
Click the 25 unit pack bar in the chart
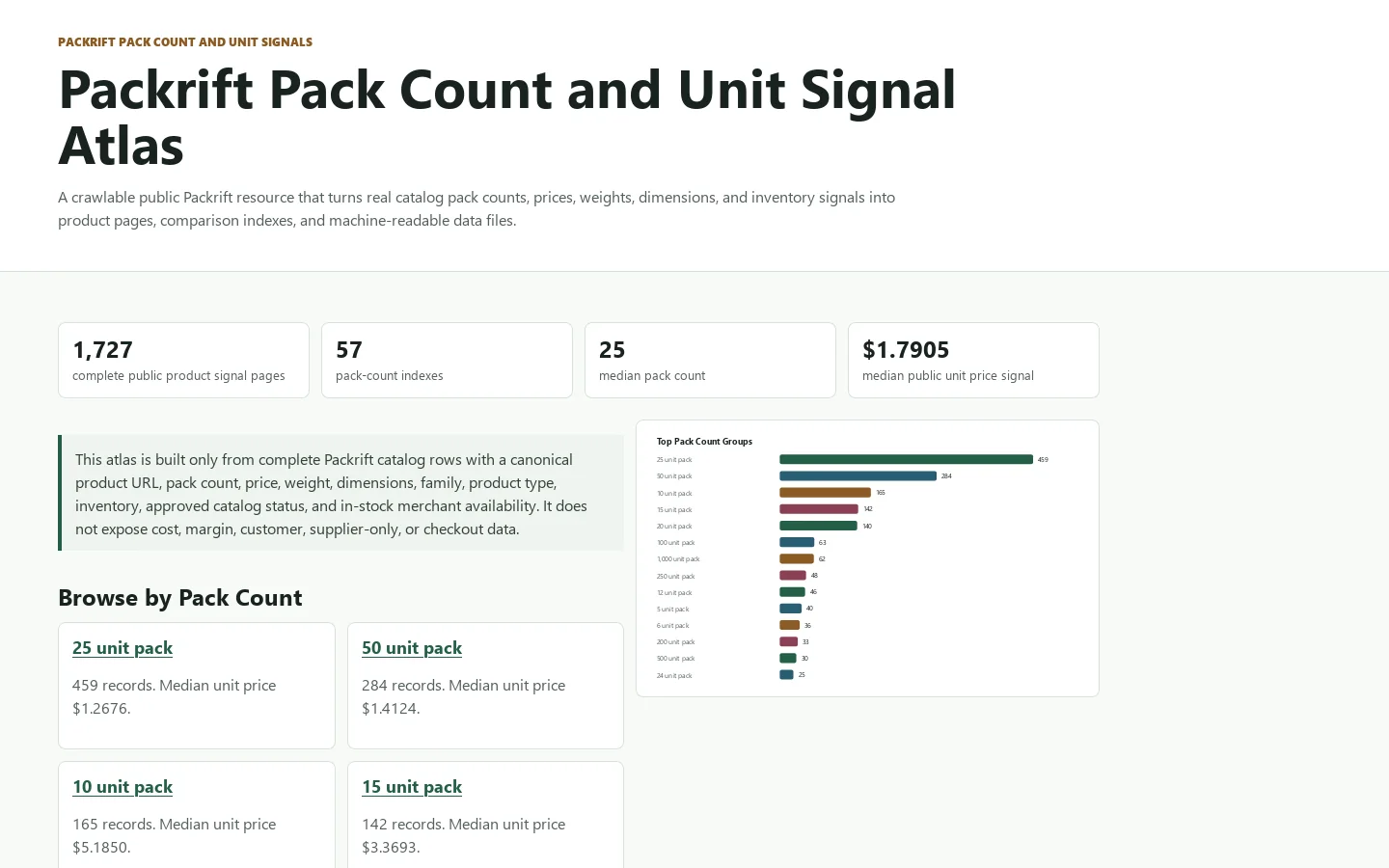[906, 460]
